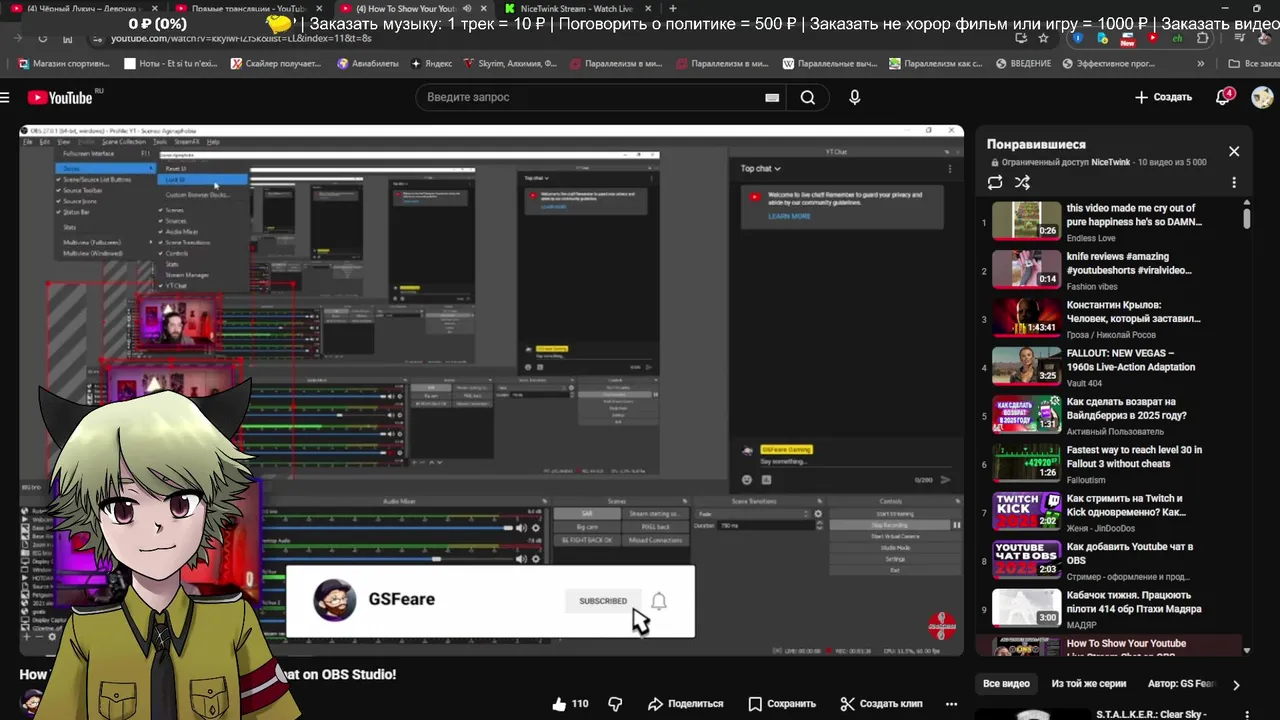The height and width of the screenshot is (720, 1280).
Task: Open more actions under the video
Action: tap(952, 703)
